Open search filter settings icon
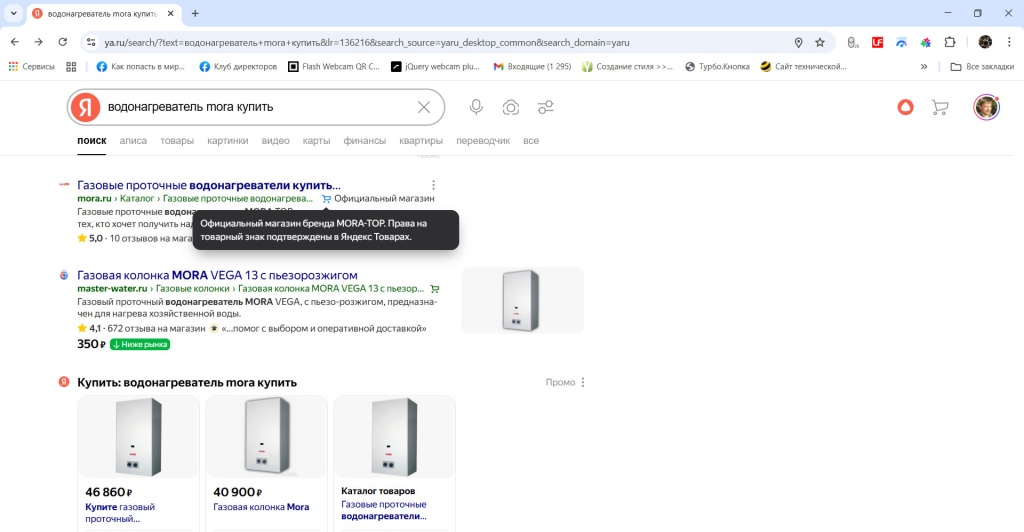Viewport: 1024px width, 532px height. pos(546,107)
